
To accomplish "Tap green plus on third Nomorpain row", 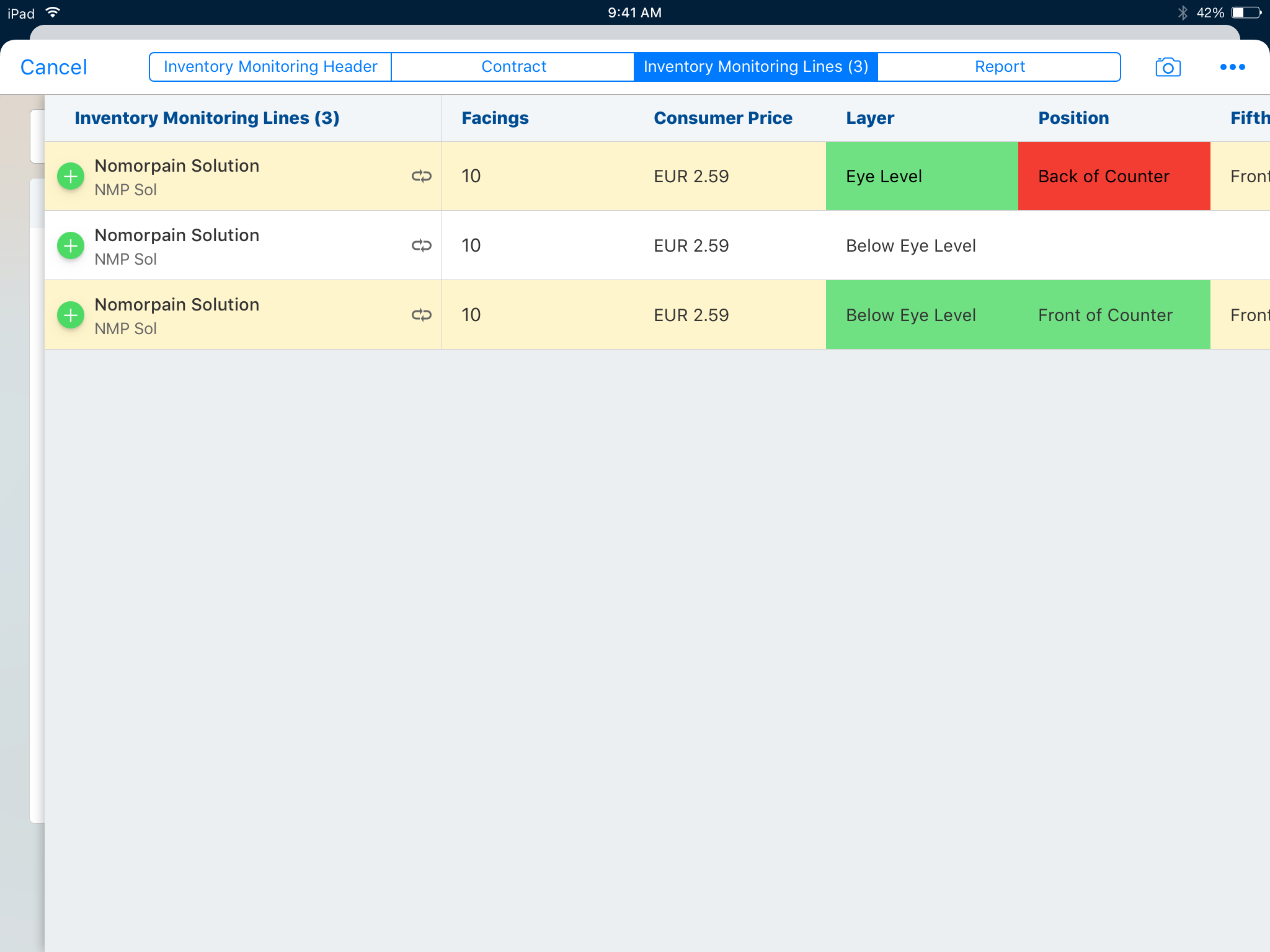I will 71,315.
